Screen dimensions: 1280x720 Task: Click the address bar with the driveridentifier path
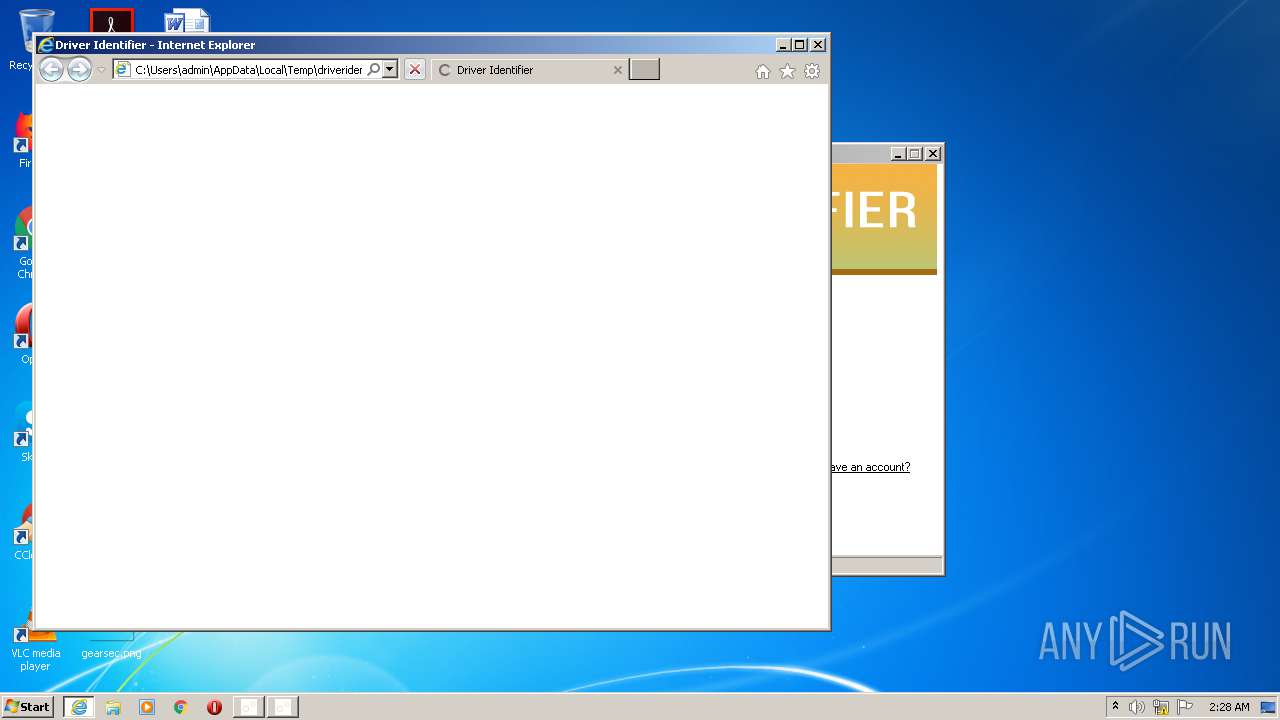pyautogui.click(x=249, y=70)
